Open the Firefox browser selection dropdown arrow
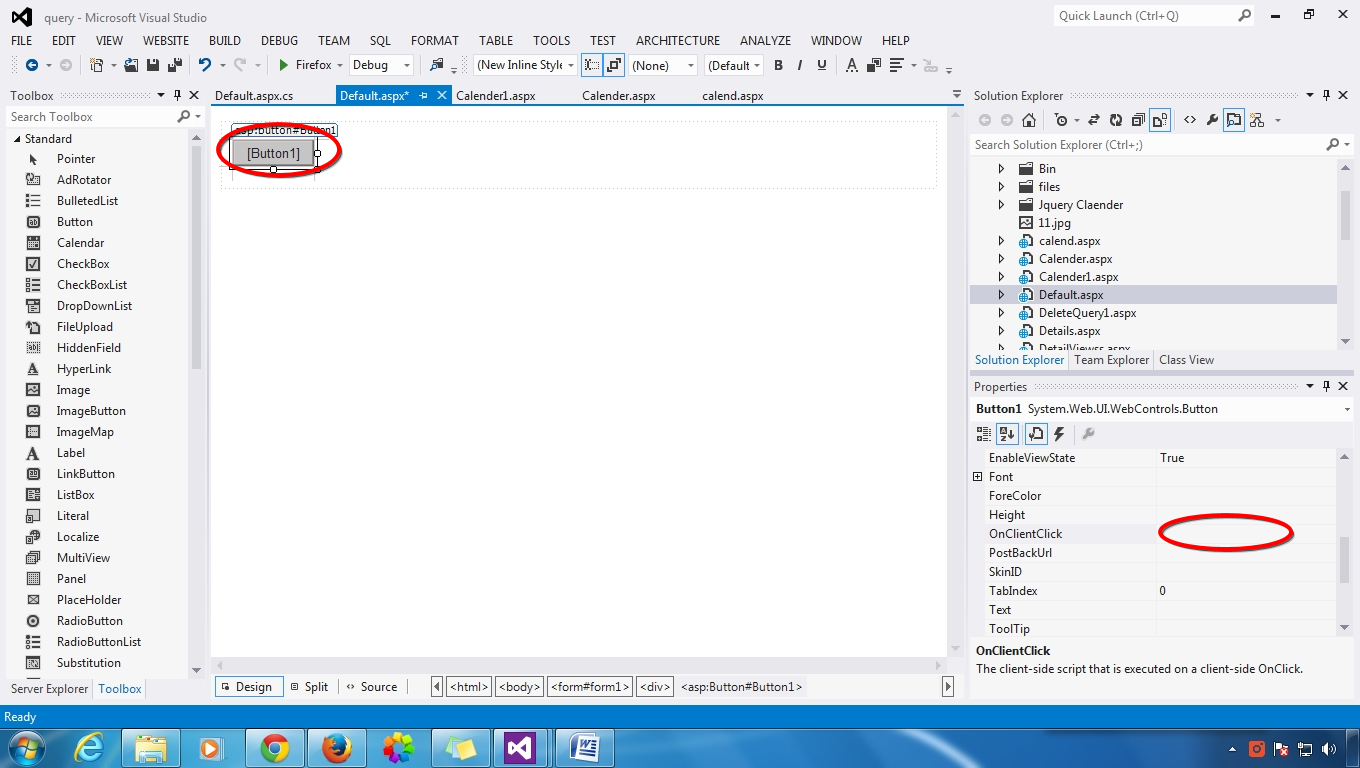The image size is (1360, 768). pyautogui.click(x=340, y=65)
